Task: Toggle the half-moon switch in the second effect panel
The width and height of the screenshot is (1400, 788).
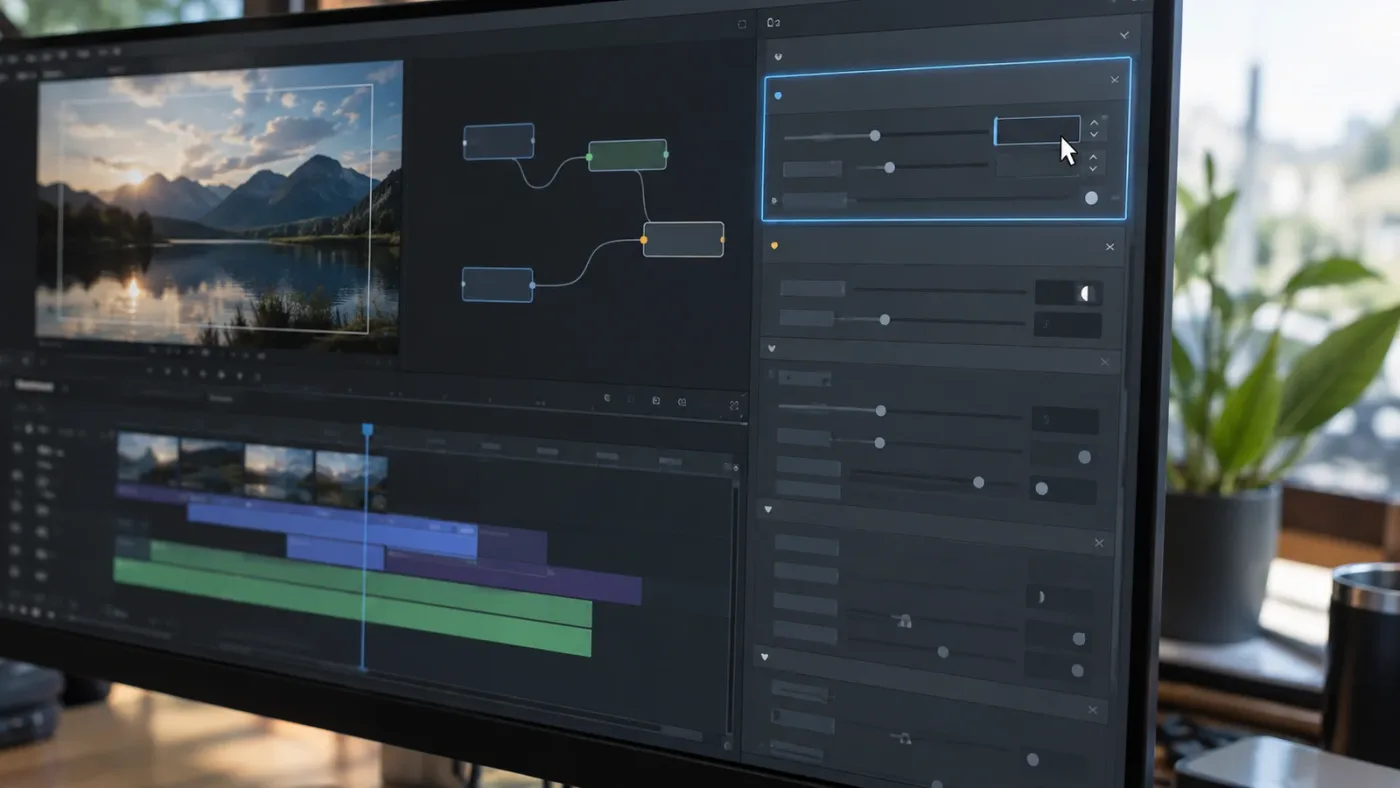Action: (x=1084, y=293)
